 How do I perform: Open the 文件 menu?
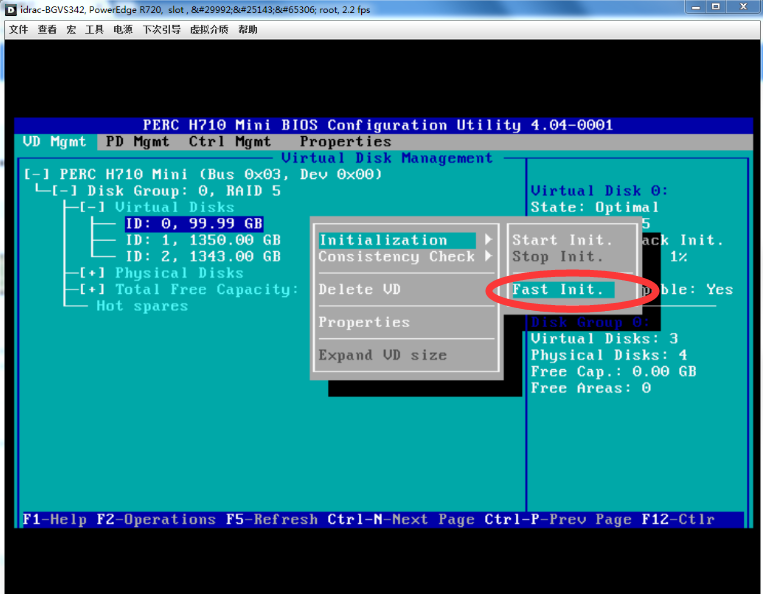tap(18, 30)
